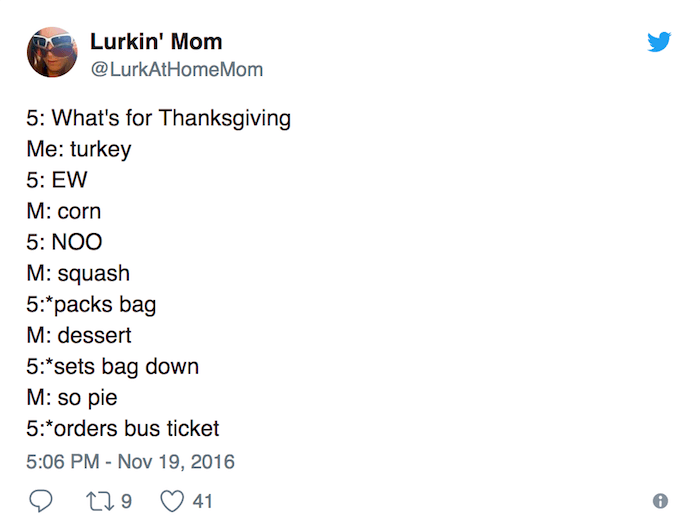The image size is (700, 532).
Task: Open the info icon at bottom right
Action: point(659,501)
